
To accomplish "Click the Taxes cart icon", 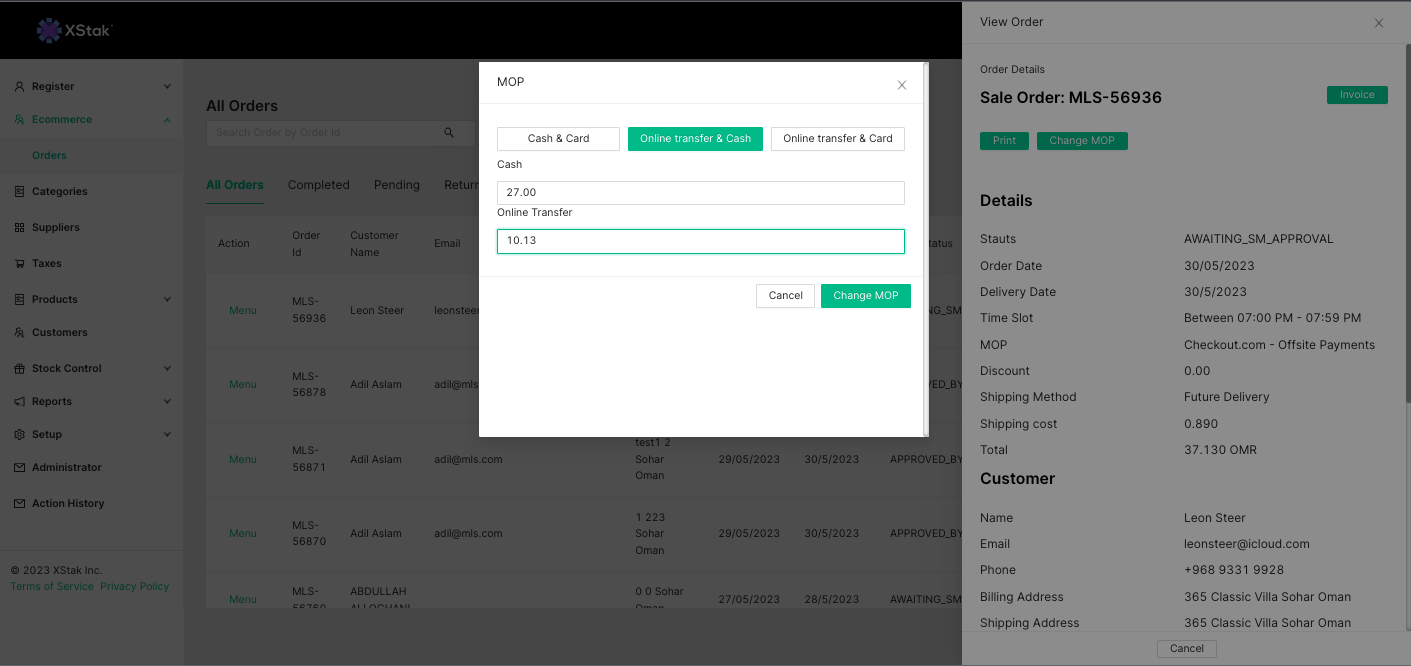I will [x=20, y=264].
